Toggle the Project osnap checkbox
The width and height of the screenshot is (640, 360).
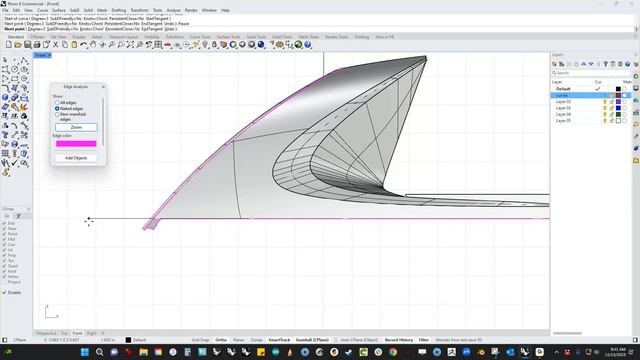click(4, 282)
